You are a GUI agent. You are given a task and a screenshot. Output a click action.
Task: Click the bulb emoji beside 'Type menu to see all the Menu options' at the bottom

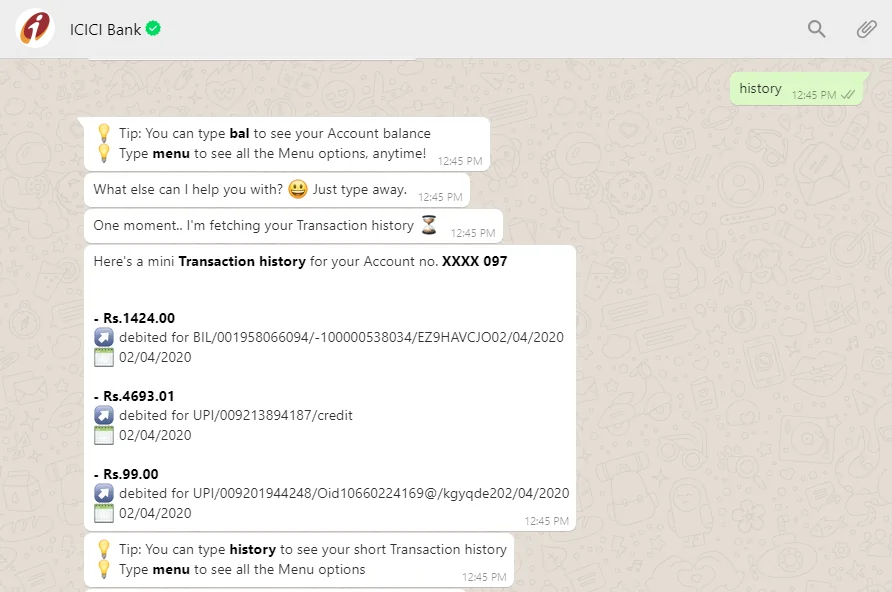104,569
